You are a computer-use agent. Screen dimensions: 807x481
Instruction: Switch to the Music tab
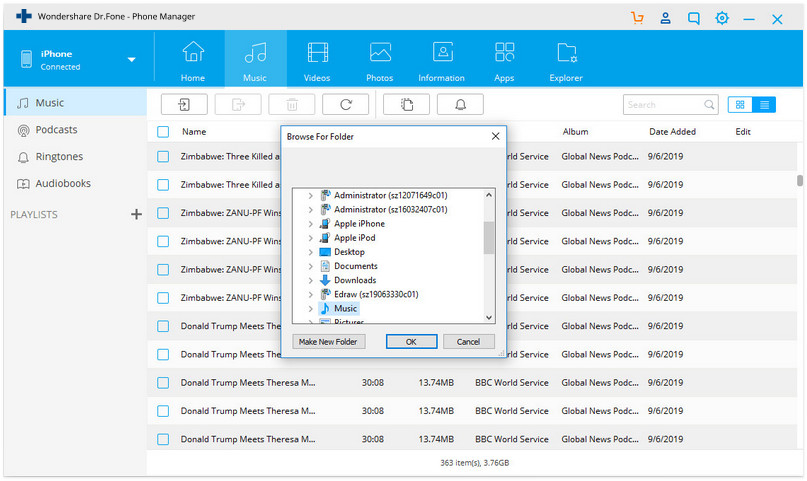coord(255,59)
